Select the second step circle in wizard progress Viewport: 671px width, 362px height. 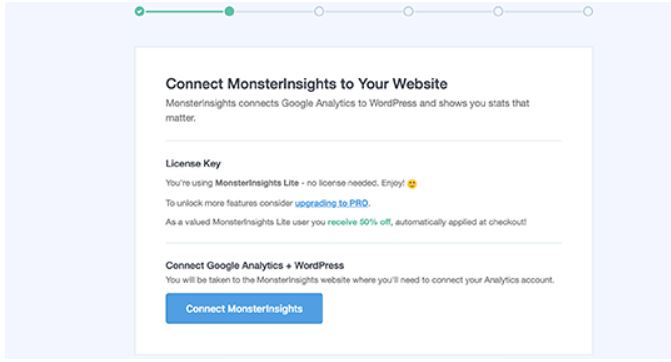[x=229, y=12]
